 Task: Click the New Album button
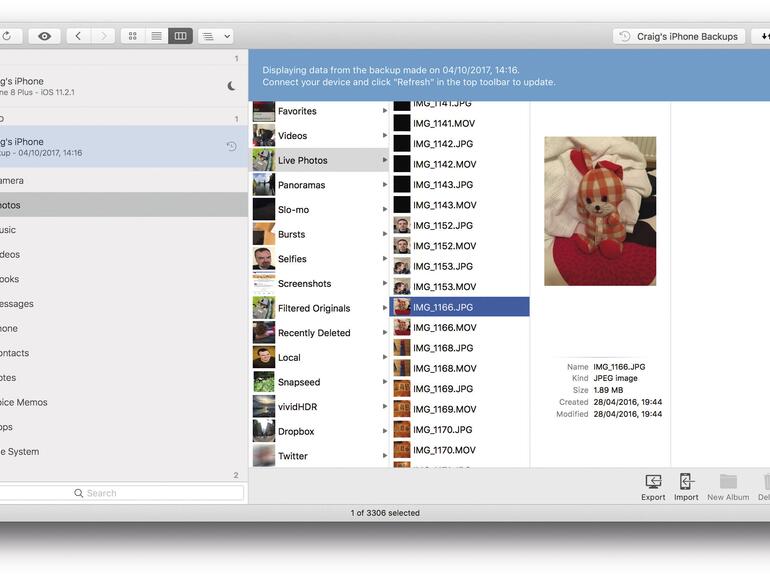728,487
